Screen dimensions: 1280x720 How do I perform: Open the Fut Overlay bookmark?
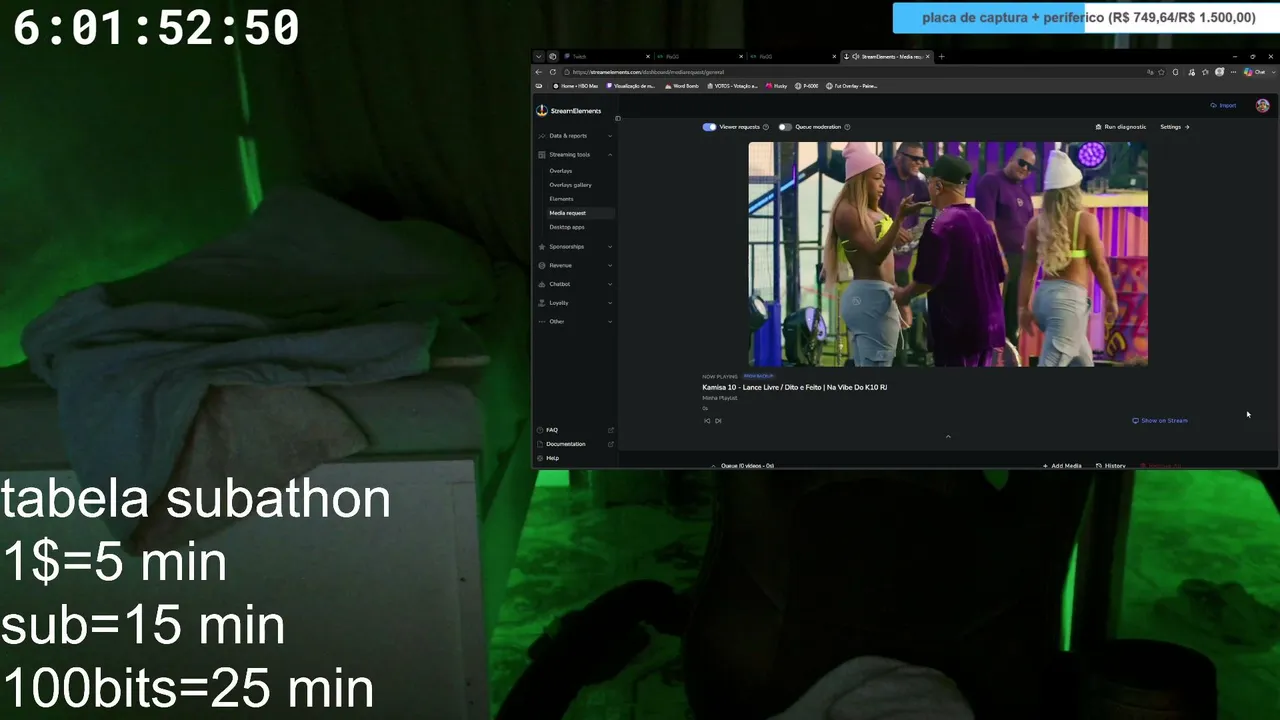[852, 86]
